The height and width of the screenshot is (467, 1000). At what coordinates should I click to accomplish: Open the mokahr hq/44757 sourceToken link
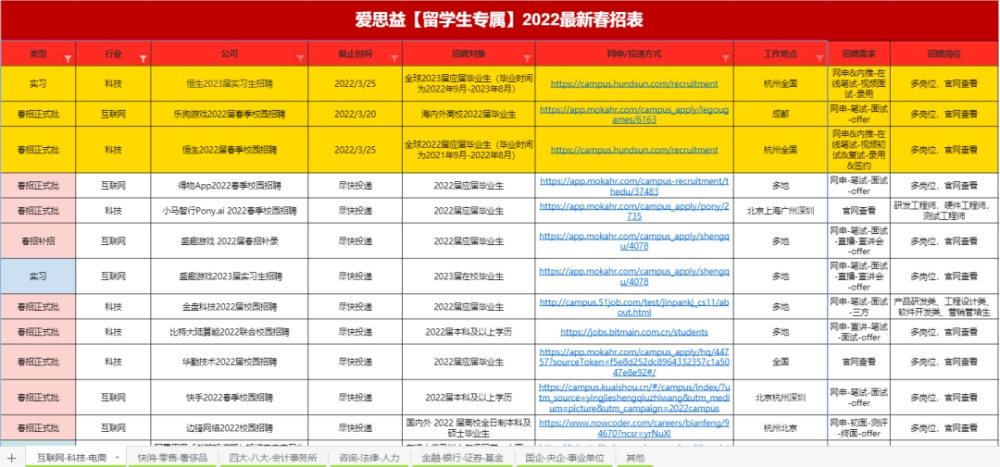click(634, 362)
